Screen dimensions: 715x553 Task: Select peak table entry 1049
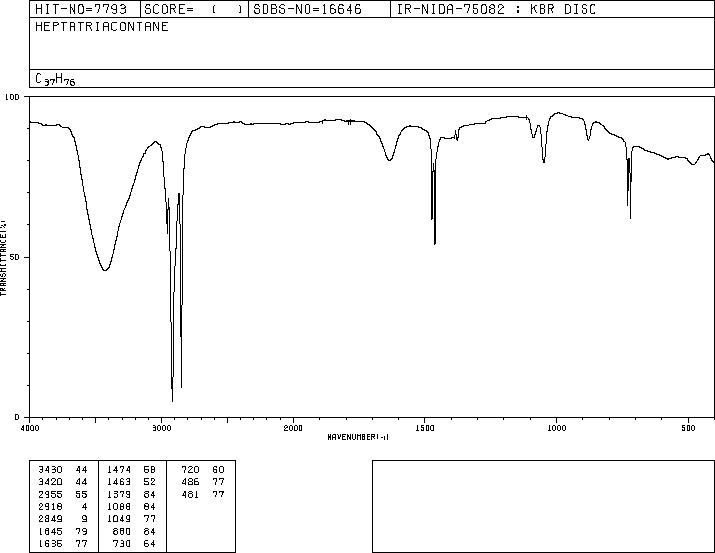[119, 519]
